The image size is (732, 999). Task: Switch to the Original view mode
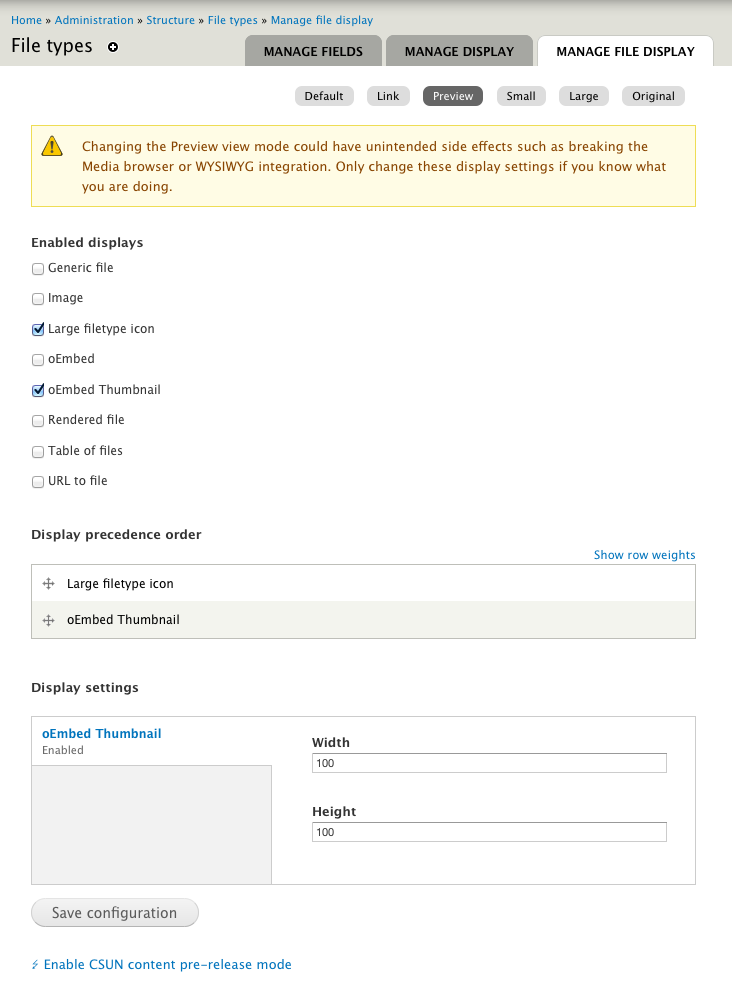tap(653, 95)
